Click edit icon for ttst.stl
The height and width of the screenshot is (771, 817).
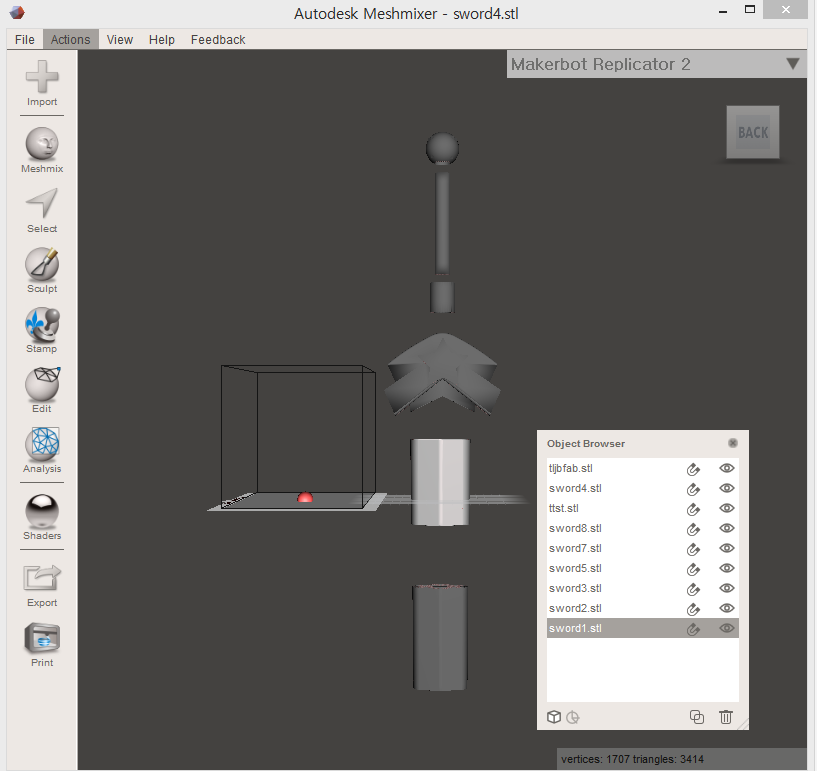(x=693, y=508)
